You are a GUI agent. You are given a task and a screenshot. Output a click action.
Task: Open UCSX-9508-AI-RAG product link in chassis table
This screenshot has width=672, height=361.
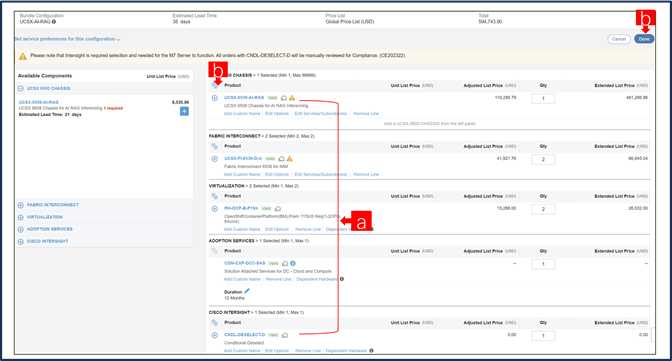pos(244,98)
